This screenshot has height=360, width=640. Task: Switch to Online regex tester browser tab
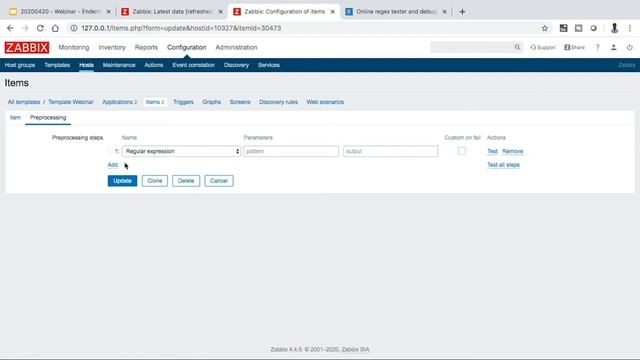[x=396, y=12]
